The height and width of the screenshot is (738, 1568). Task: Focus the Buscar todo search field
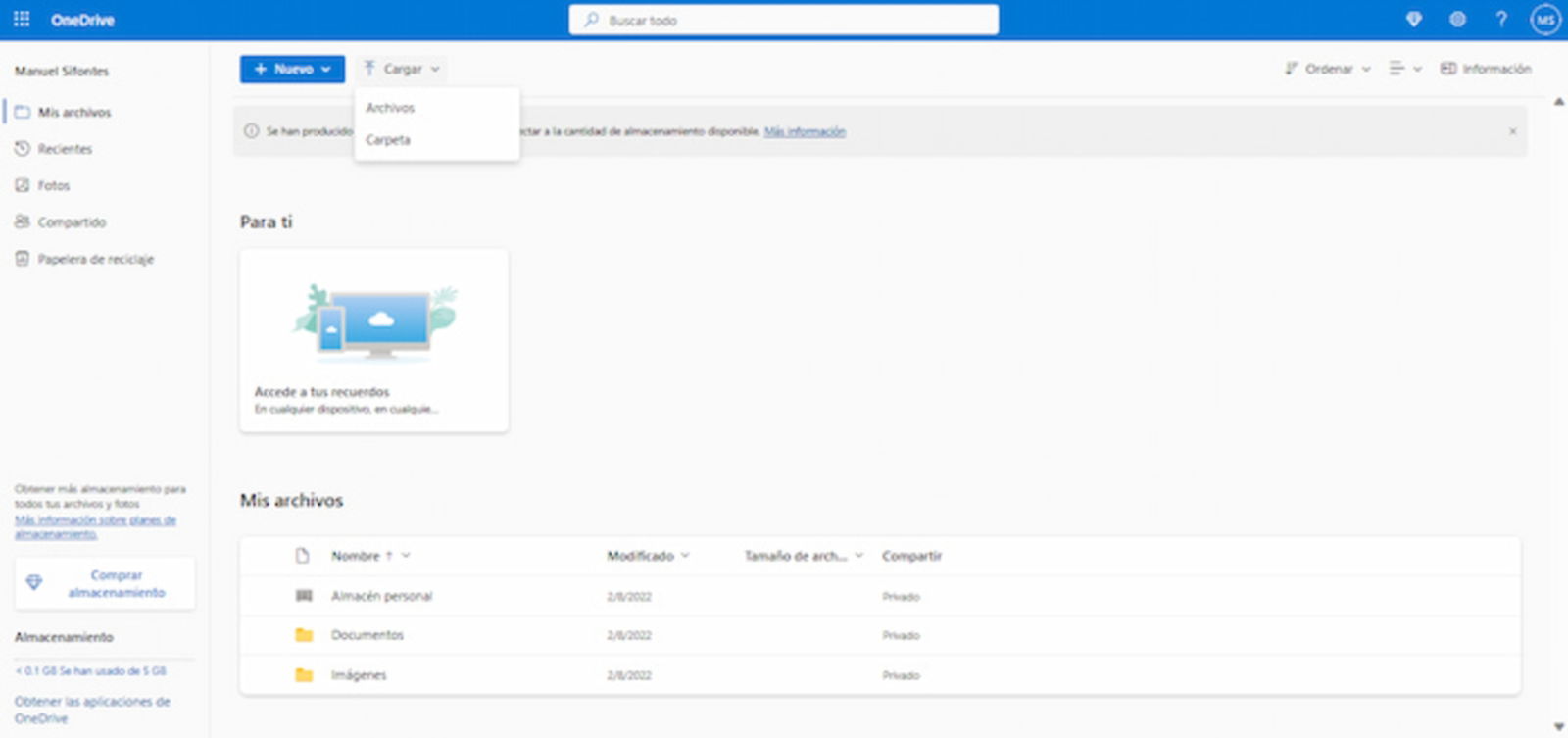783,20
